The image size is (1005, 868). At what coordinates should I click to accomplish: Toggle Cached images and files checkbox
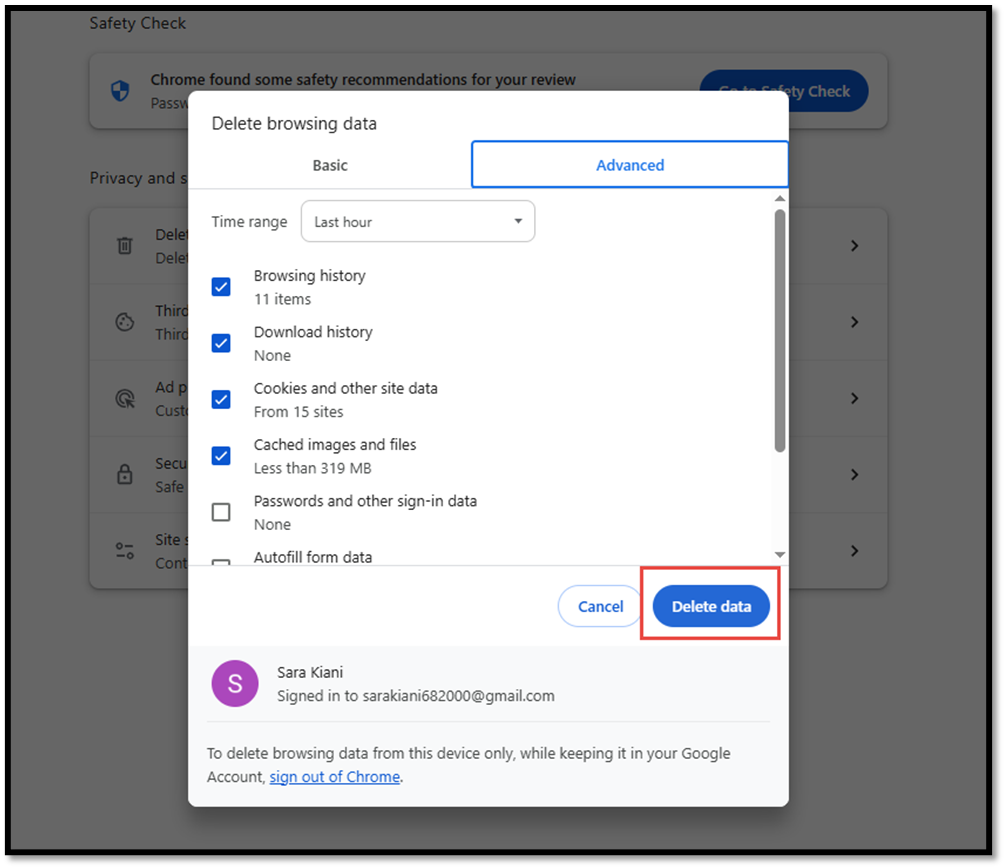[221, 456]
